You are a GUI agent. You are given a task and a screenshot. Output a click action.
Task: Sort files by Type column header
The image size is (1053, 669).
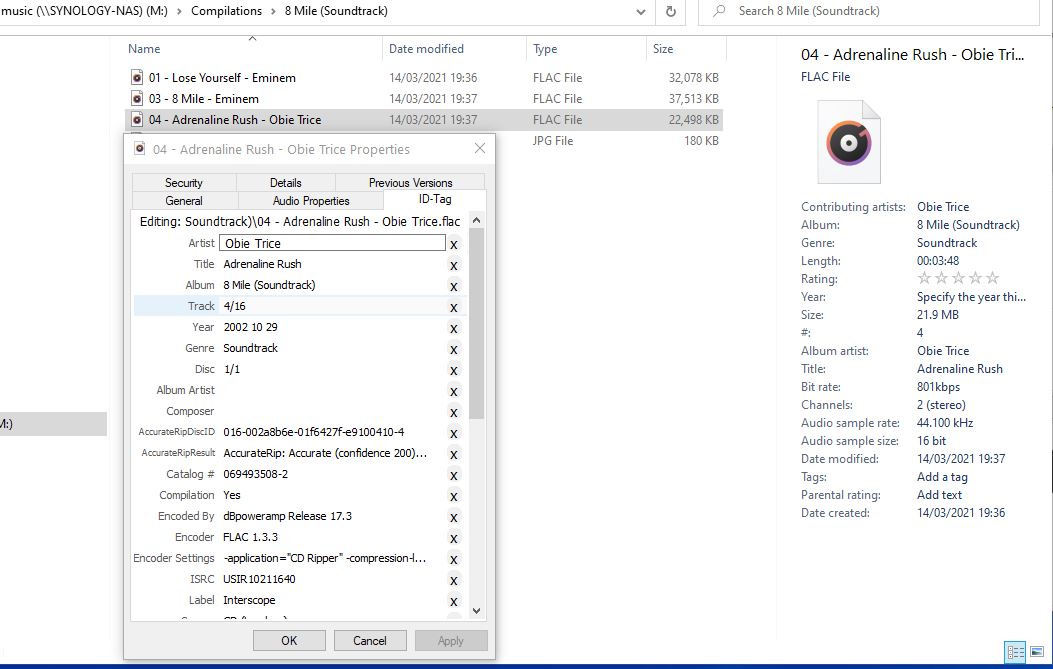545,49
